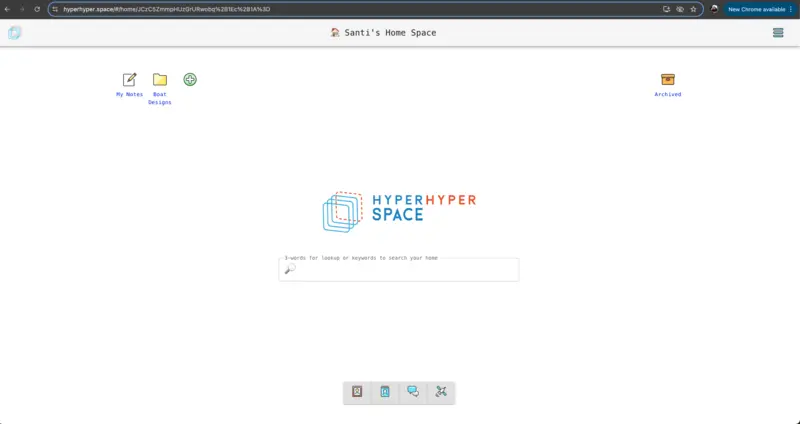Open the Boat Designs folder icon
The image size is (800, 424).
(160, 79)
